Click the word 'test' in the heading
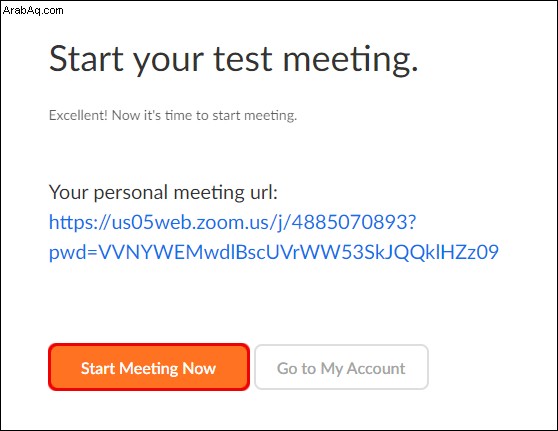 tap(243, 59)
